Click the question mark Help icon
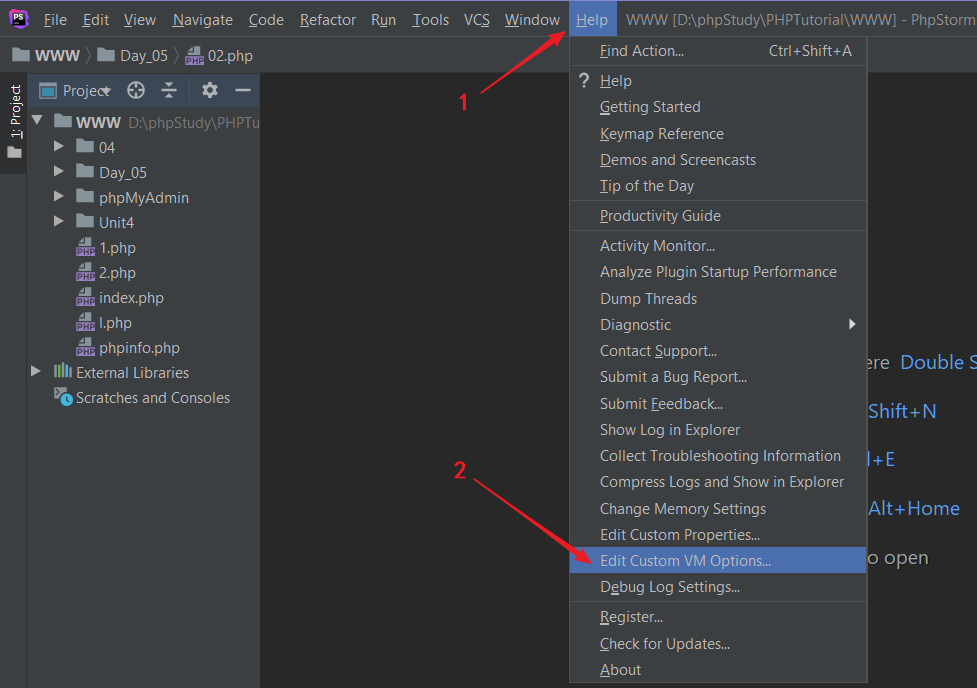Viewport: 977px width, 688px height. [584, 80]
